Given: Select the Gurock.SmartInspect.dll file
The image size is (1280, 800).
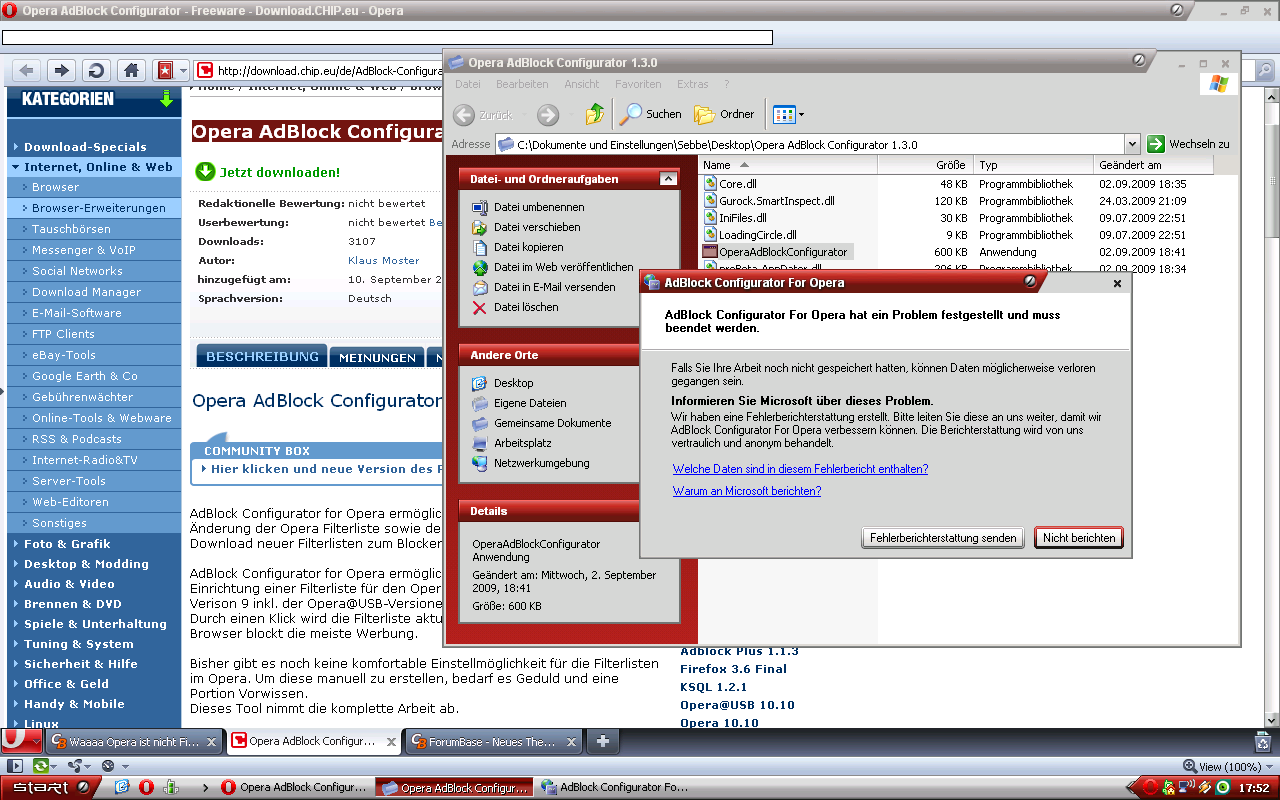Looking at the screenshot, I should tap(769, 201).
